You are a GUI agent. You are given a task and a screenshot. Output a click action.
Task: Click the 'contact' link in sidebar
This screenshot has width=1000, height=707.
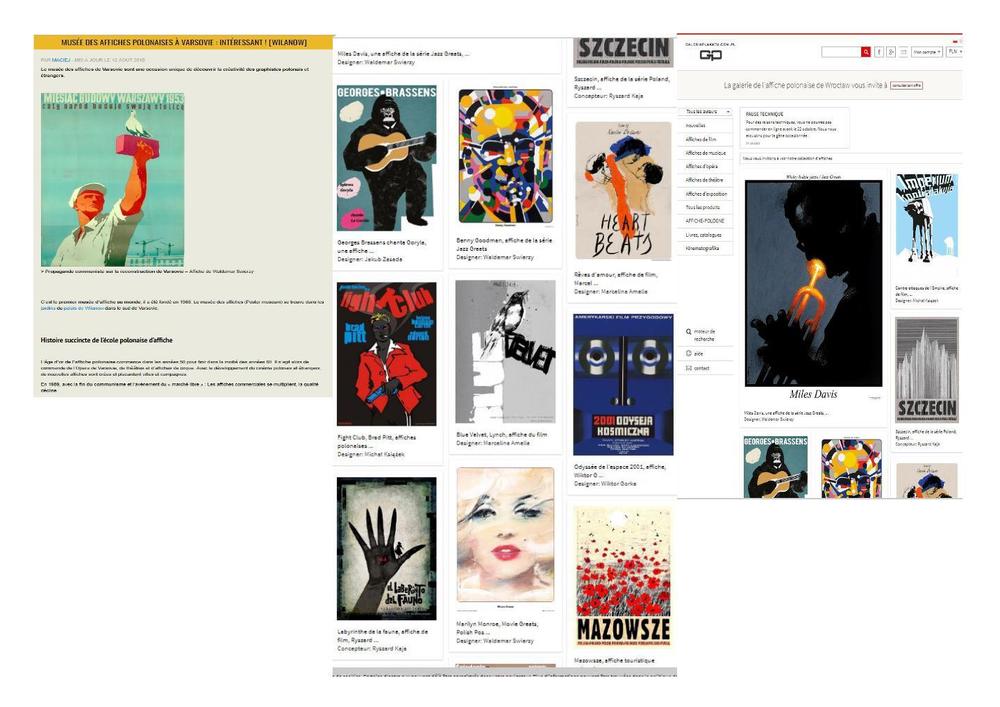click(702, 368)
